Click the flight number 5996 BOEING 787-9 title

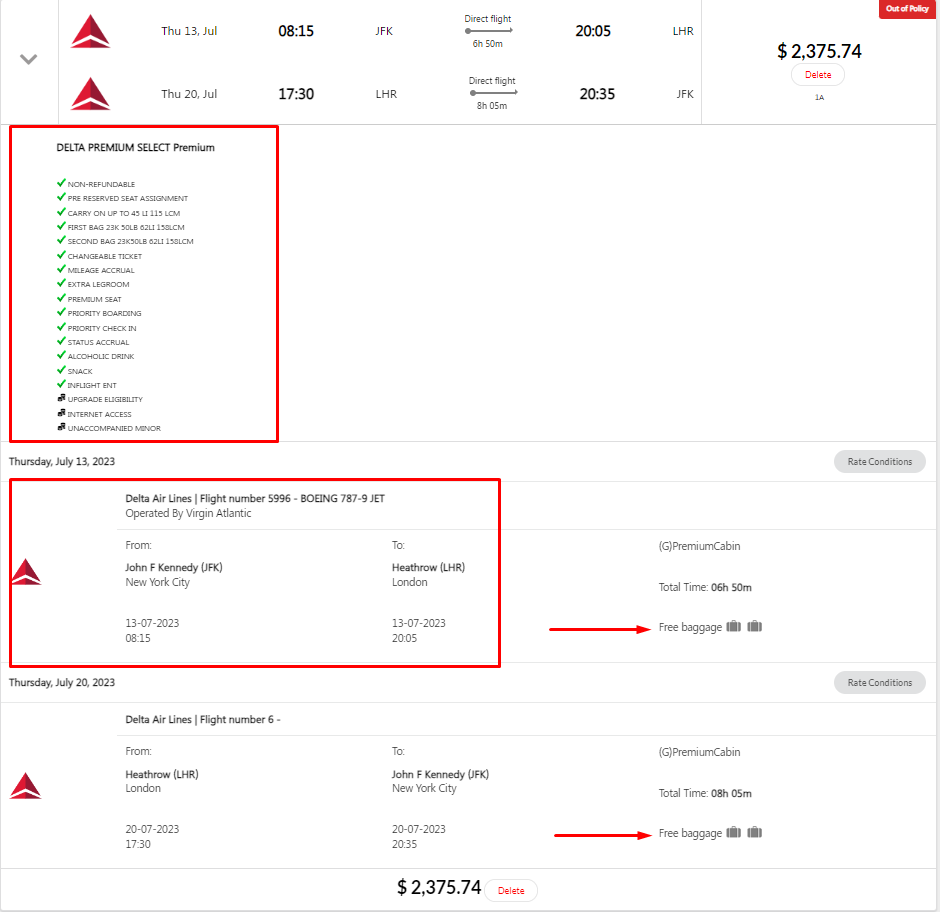pos(255,498)
